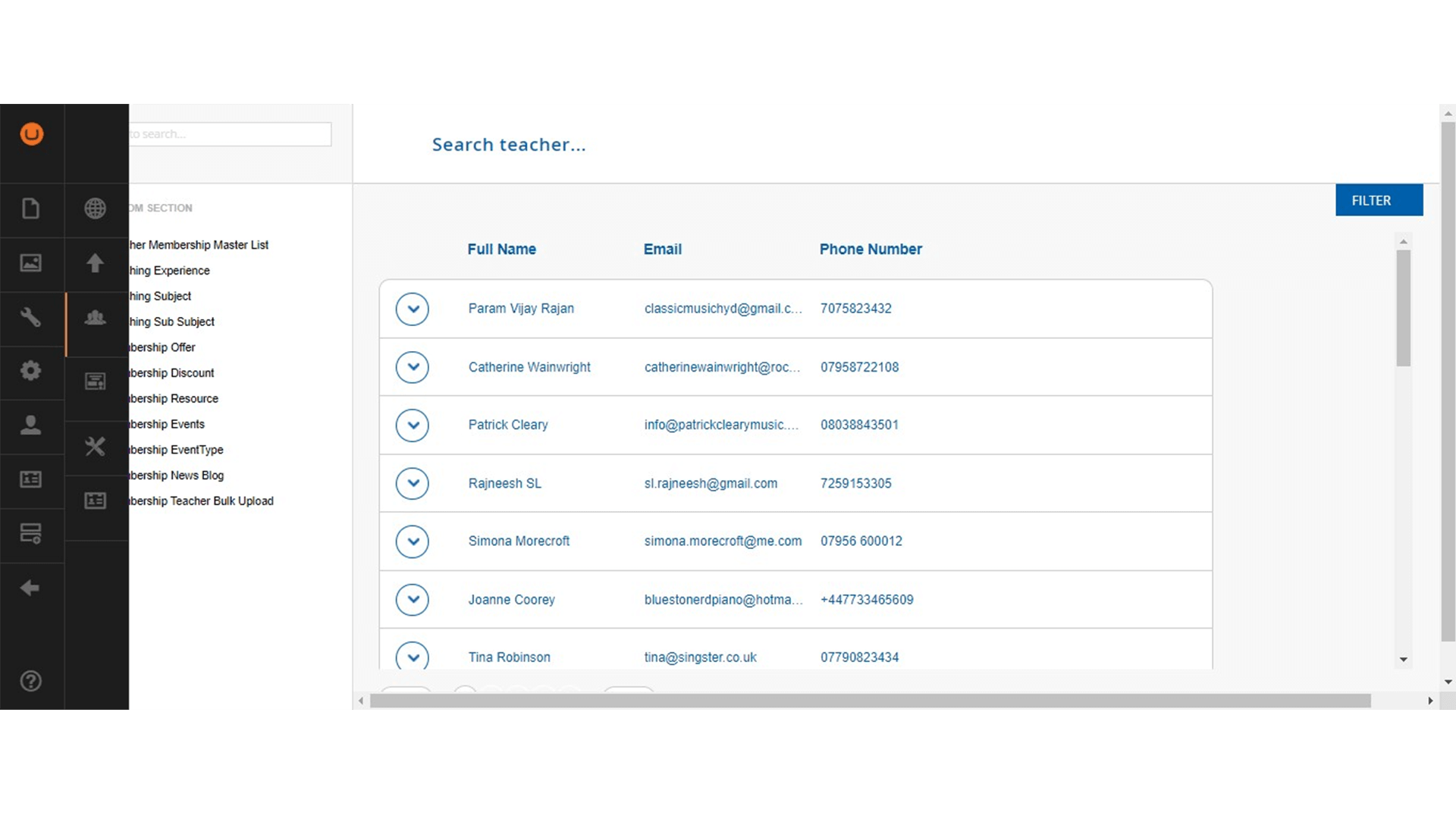Click the Search teacher field
The image size is (1456, 819).
[509, 145]
